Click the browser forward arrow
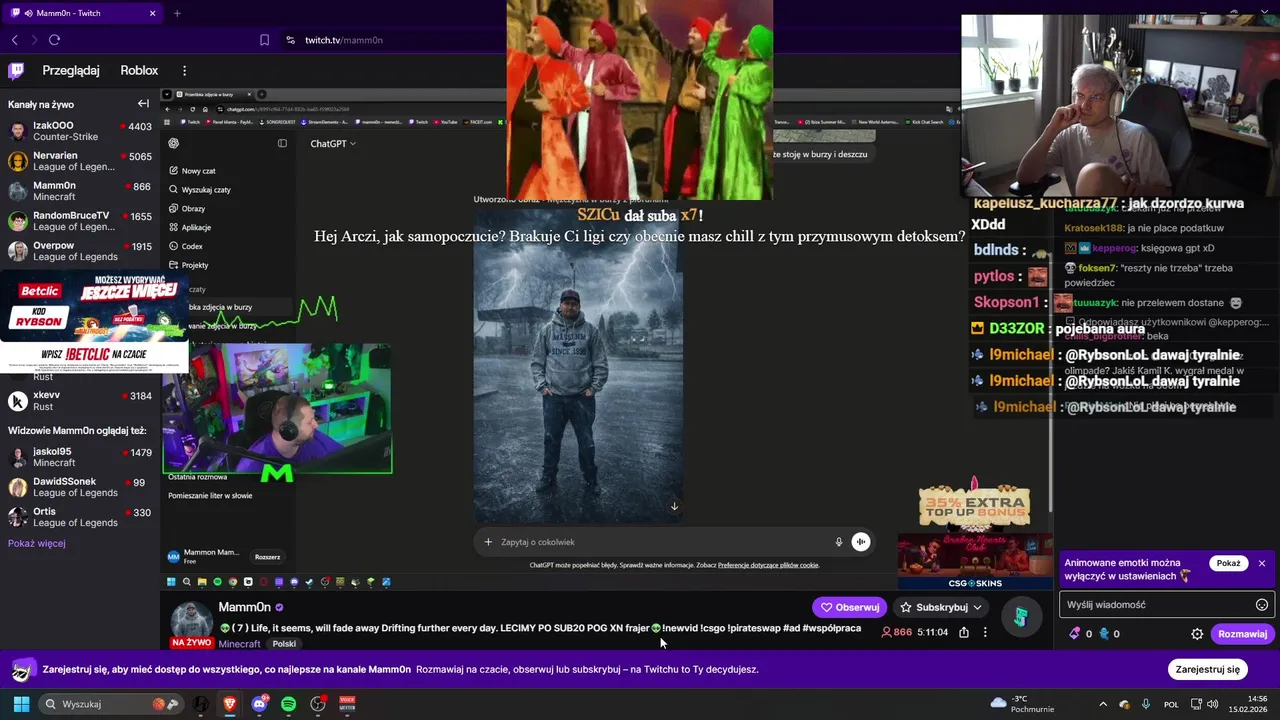Screen dimensions: 1280x720 pyautogui.click(x=34, y=40)
